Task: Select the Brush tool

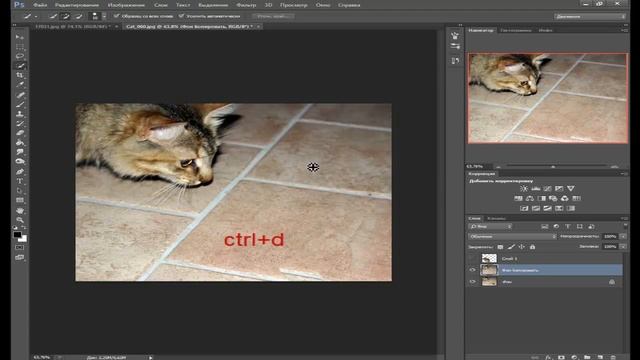Action: point(20,104)
